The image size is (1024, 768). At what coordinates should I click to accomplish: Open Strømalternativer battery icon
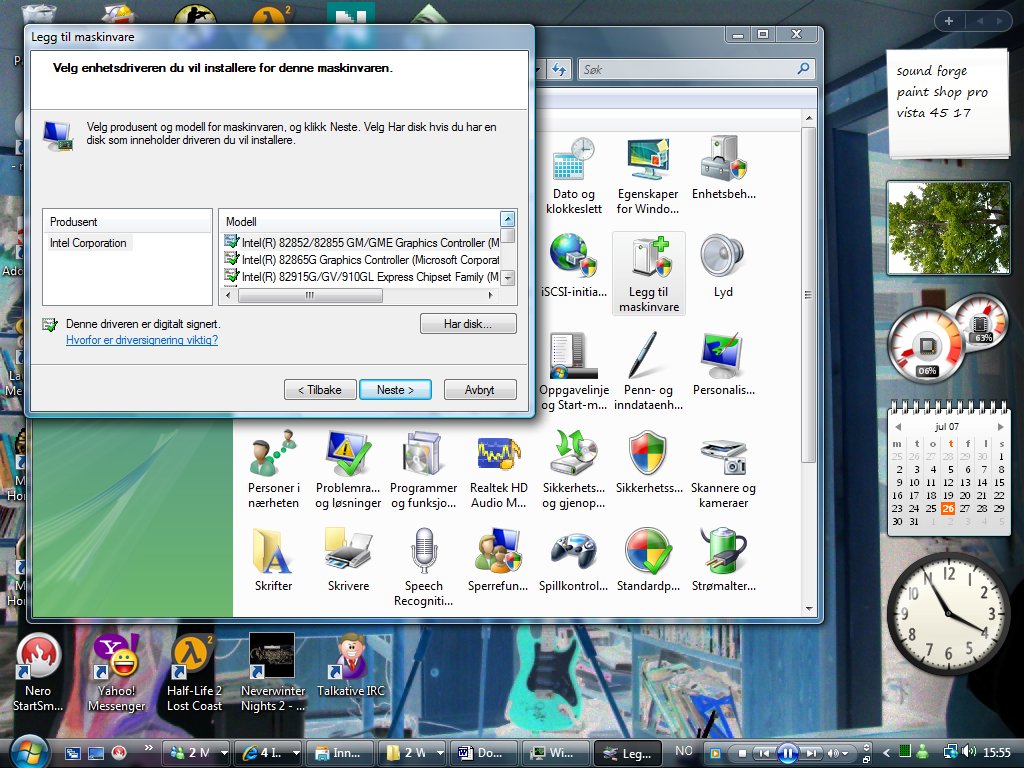724,559
